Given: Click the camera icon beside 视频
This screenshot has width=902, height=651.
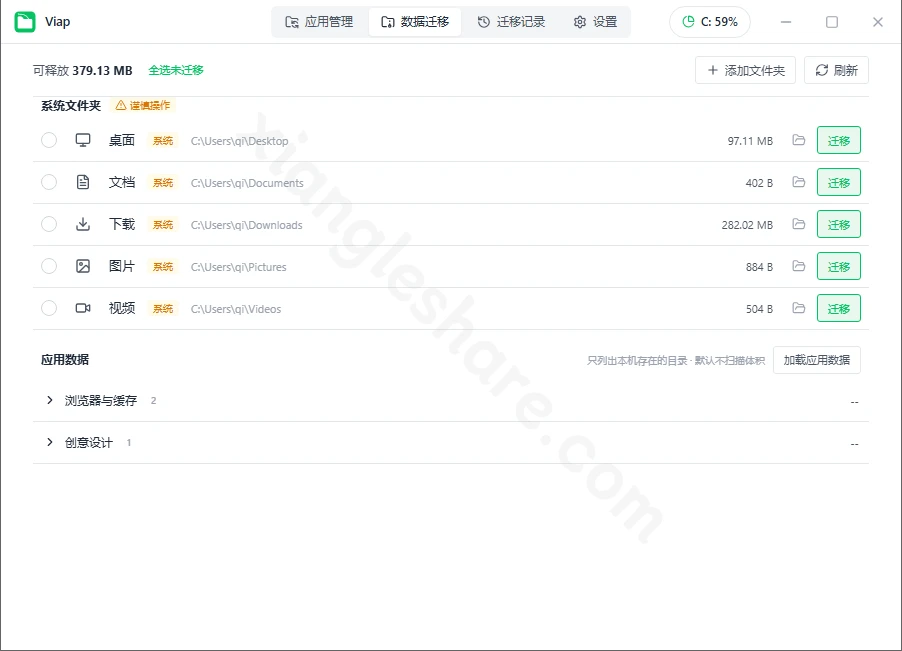Looking at the screenshot, I should pyautogui.click(x=83, y=308).
